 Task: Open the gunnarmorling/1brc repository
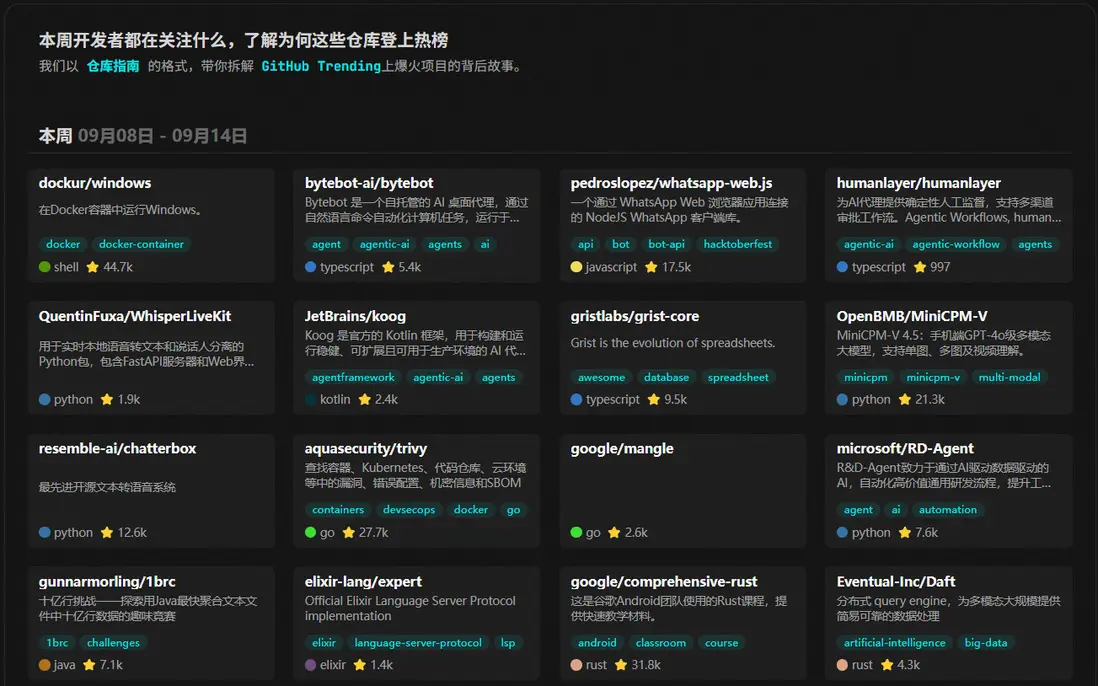(x=106, y=581)
